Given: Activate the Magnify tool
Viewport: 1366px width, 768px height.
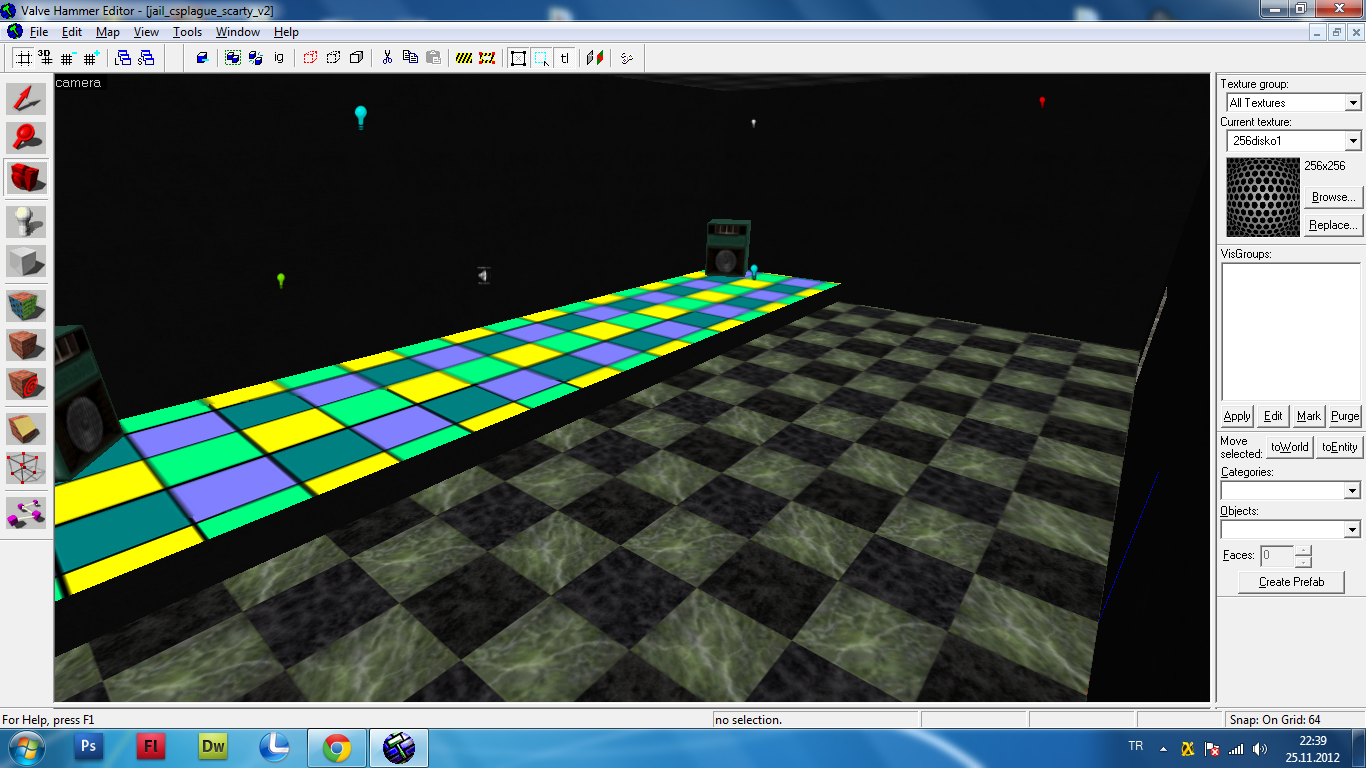Looking at the screenshot, I should (x=26, y=138).
